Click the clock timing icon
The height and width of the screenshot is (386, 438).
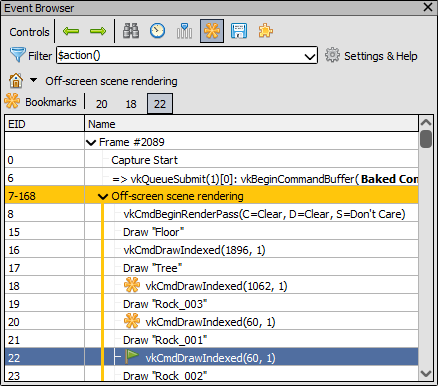[157, 31]
